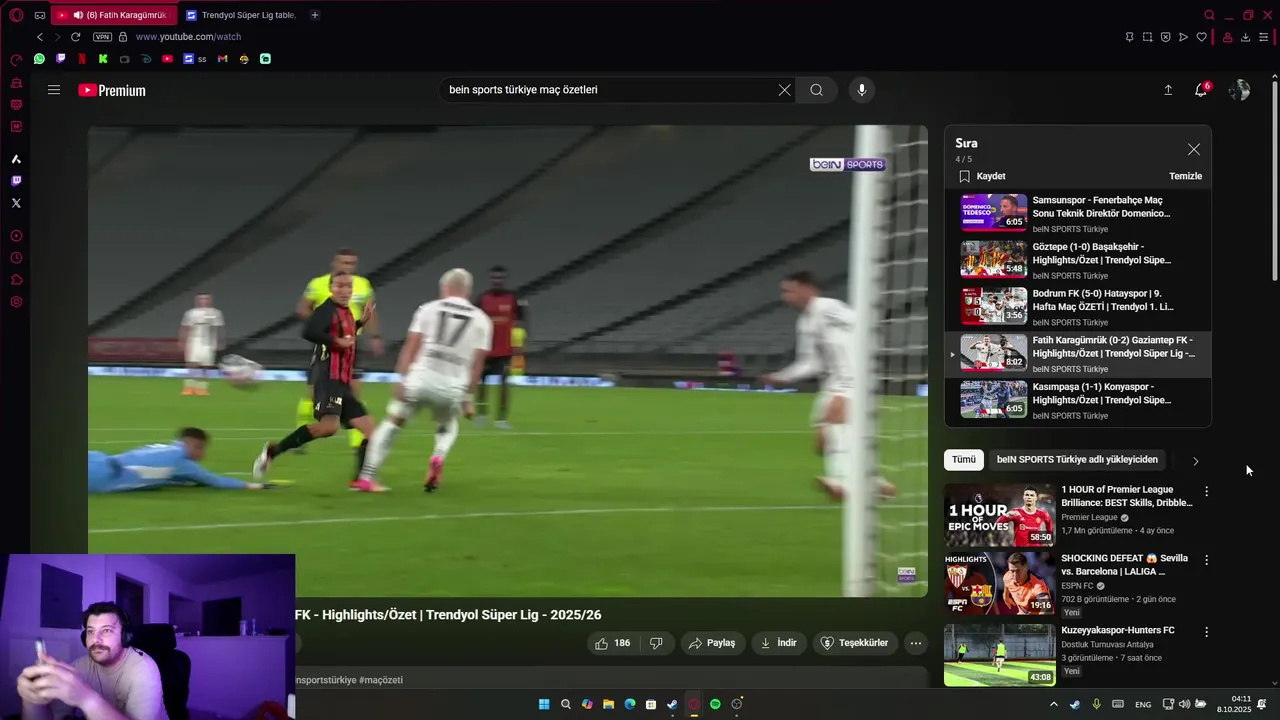Clear the queue with Temizle

point(1185,176)
